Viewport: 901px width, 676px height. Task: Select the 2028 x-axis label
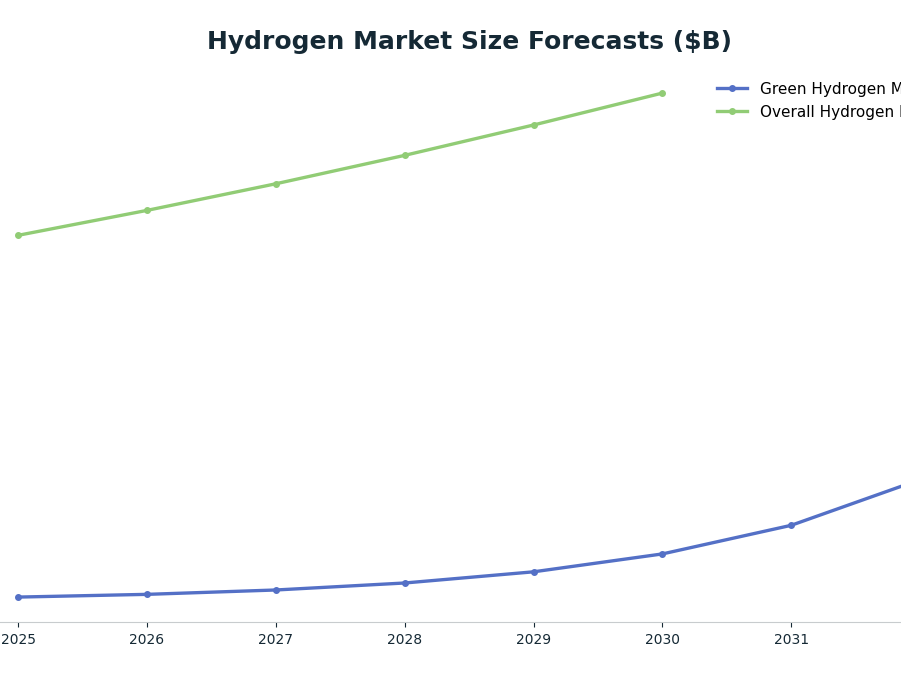pos(405,639)
